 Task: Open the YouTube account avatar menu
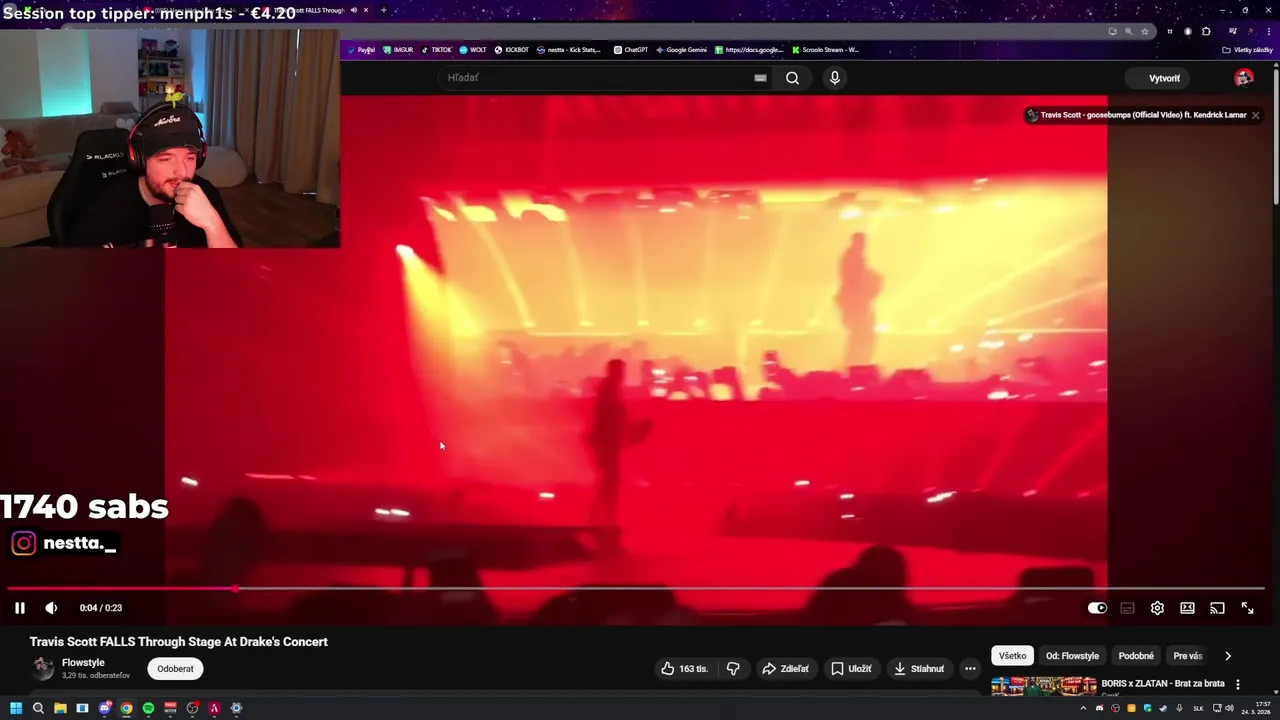point(1244,78)
